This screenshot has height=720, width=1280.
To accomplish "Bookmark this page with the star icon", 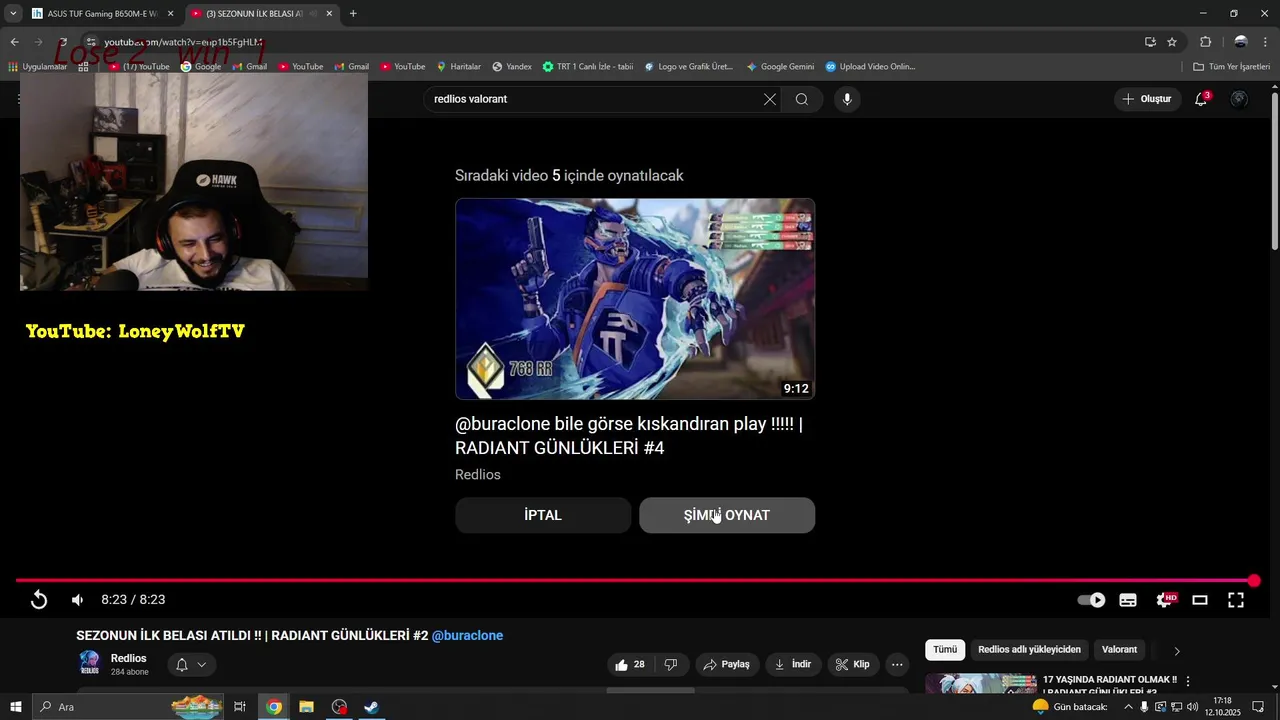I will pos(1172,42).
